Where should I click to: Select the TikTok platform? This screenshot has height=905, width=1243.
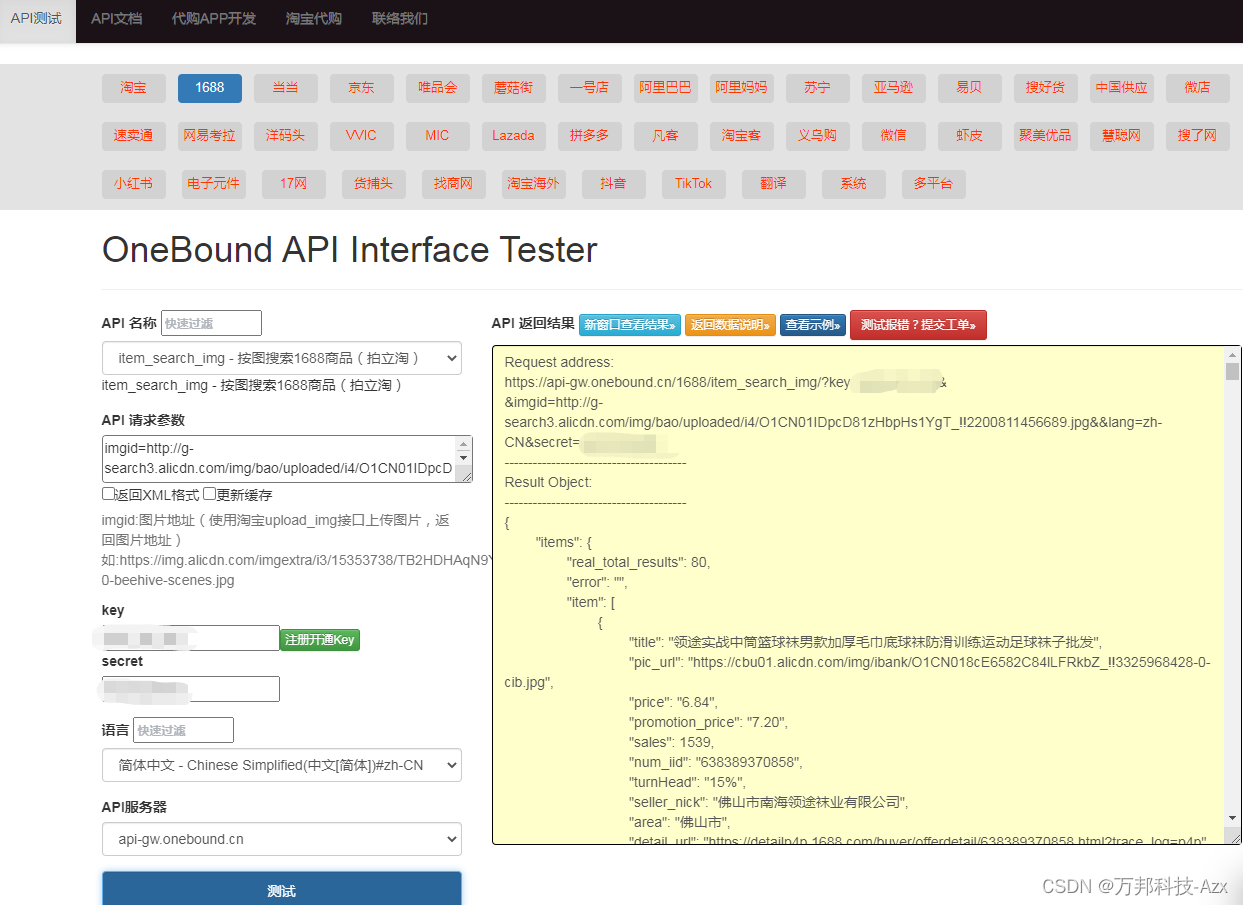point(694,184)
